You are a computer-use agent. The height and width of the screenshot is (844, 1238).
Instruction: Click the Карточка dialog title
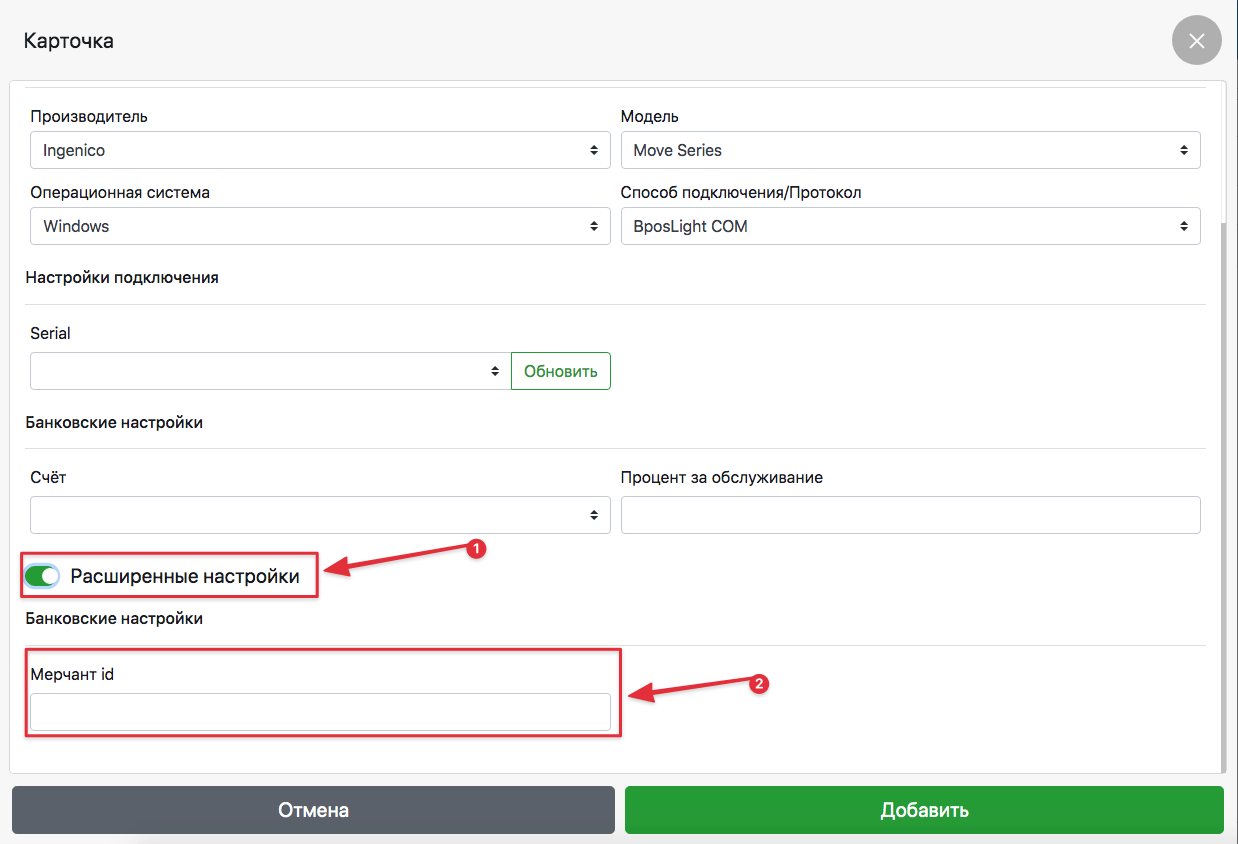click(68, 41)
